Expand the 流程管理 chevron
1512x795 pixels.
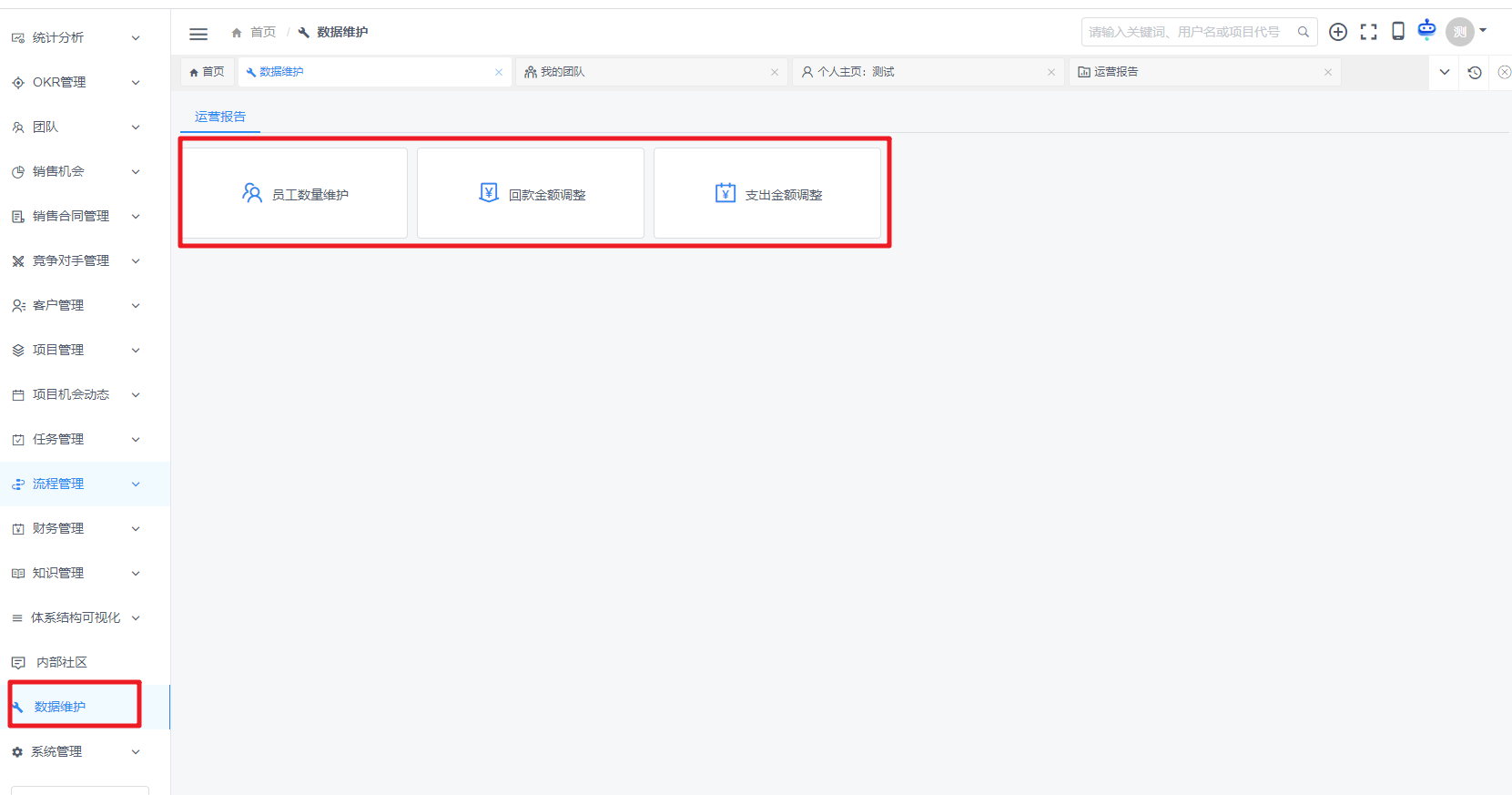point(136,484)
